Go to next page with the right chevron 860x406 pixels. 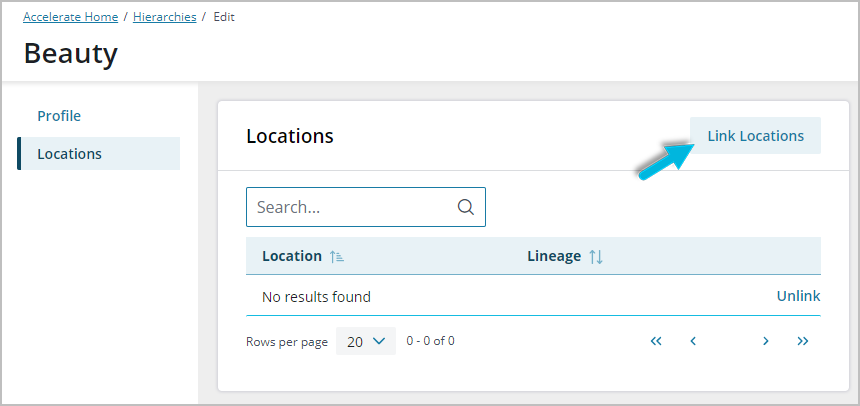(x=766, y=341)
